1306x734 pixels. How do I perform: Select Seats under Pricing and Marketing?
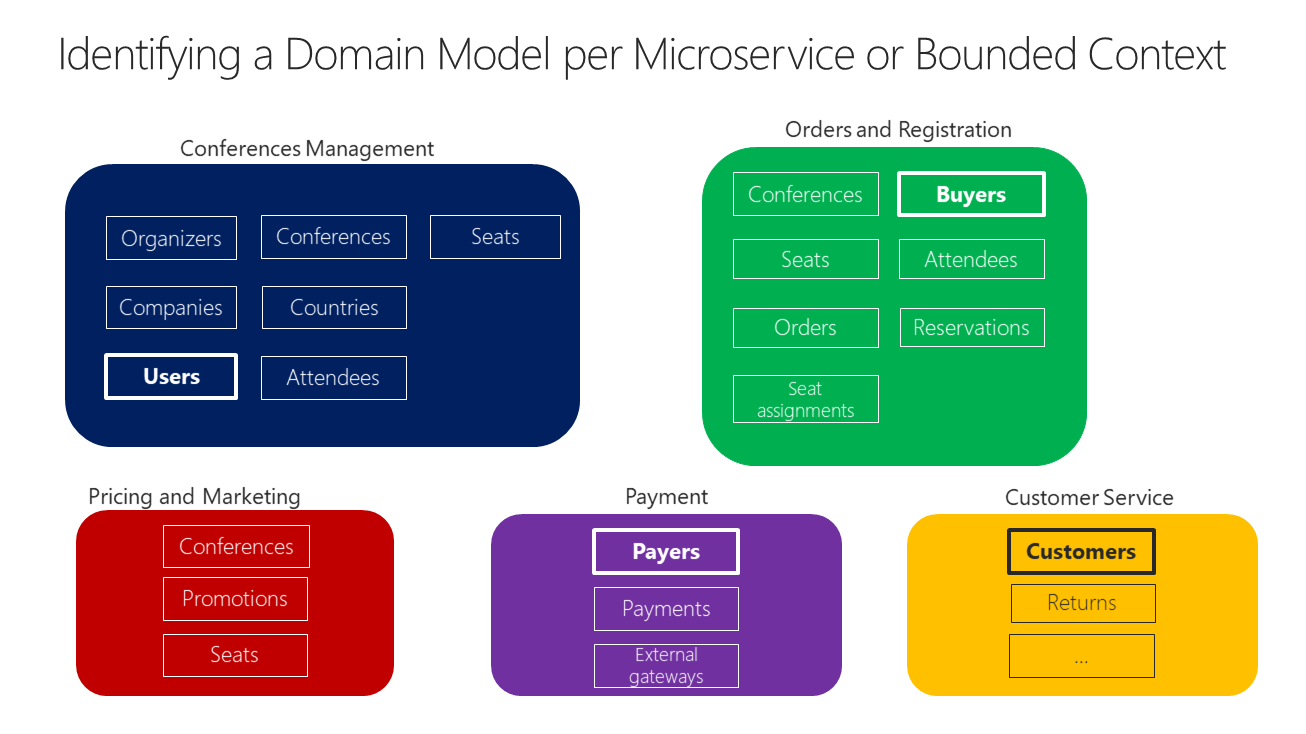pos(235,654)
